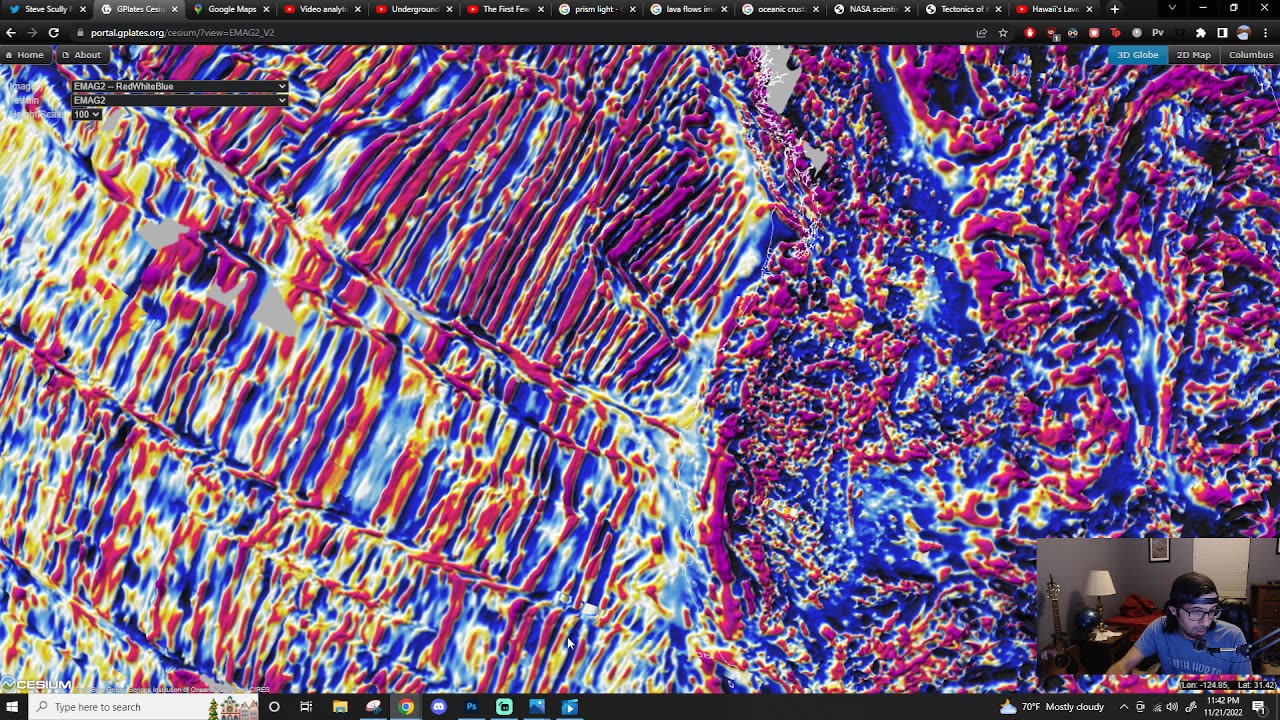Open the clock showing 11:42 PM
The image size is (1280, 720).
click(1223, 707)
